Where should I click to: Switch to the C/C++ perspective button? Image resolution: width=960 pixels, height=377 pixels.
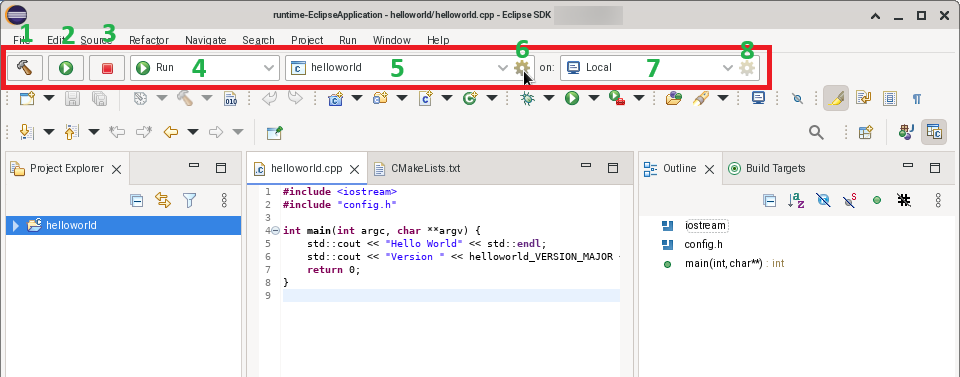pyautogui.click(x=934, y=132)
